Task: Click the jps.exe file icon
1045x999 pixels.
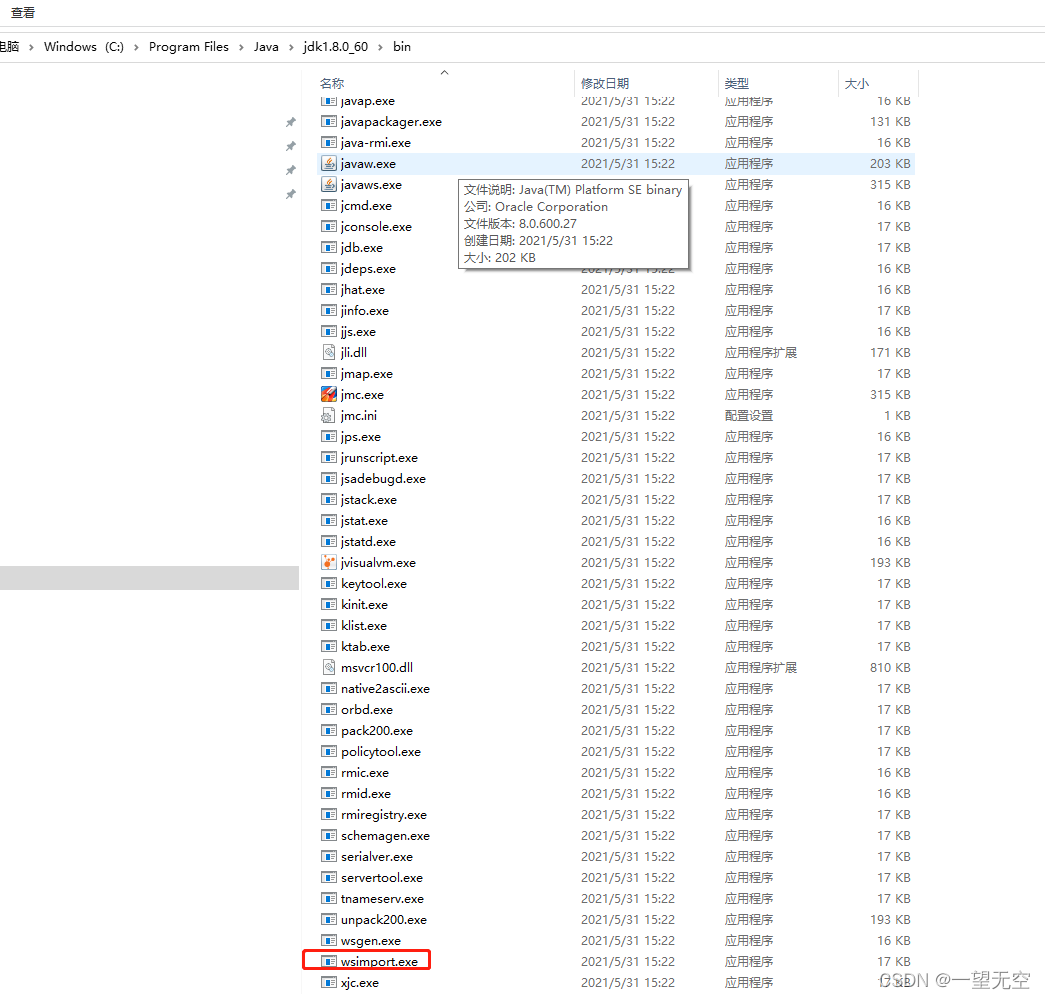Action: coord(329,437)
